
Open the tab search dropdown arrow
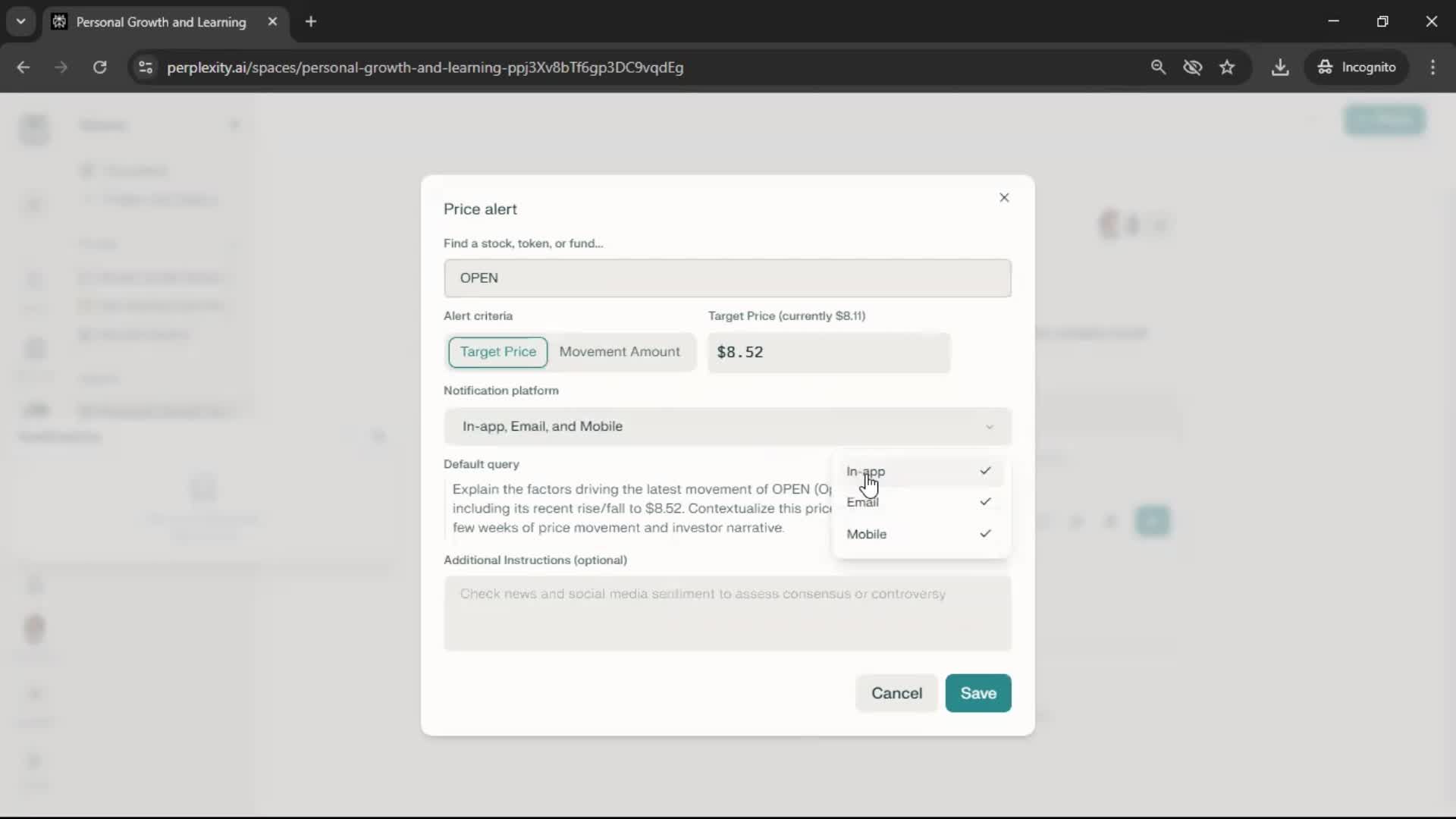20,22
